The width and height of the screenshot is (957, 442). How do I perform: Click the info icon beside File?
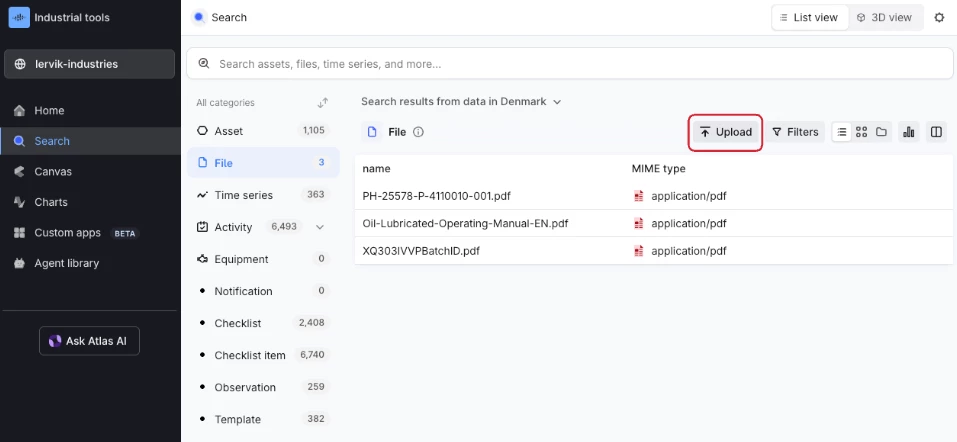419,132
